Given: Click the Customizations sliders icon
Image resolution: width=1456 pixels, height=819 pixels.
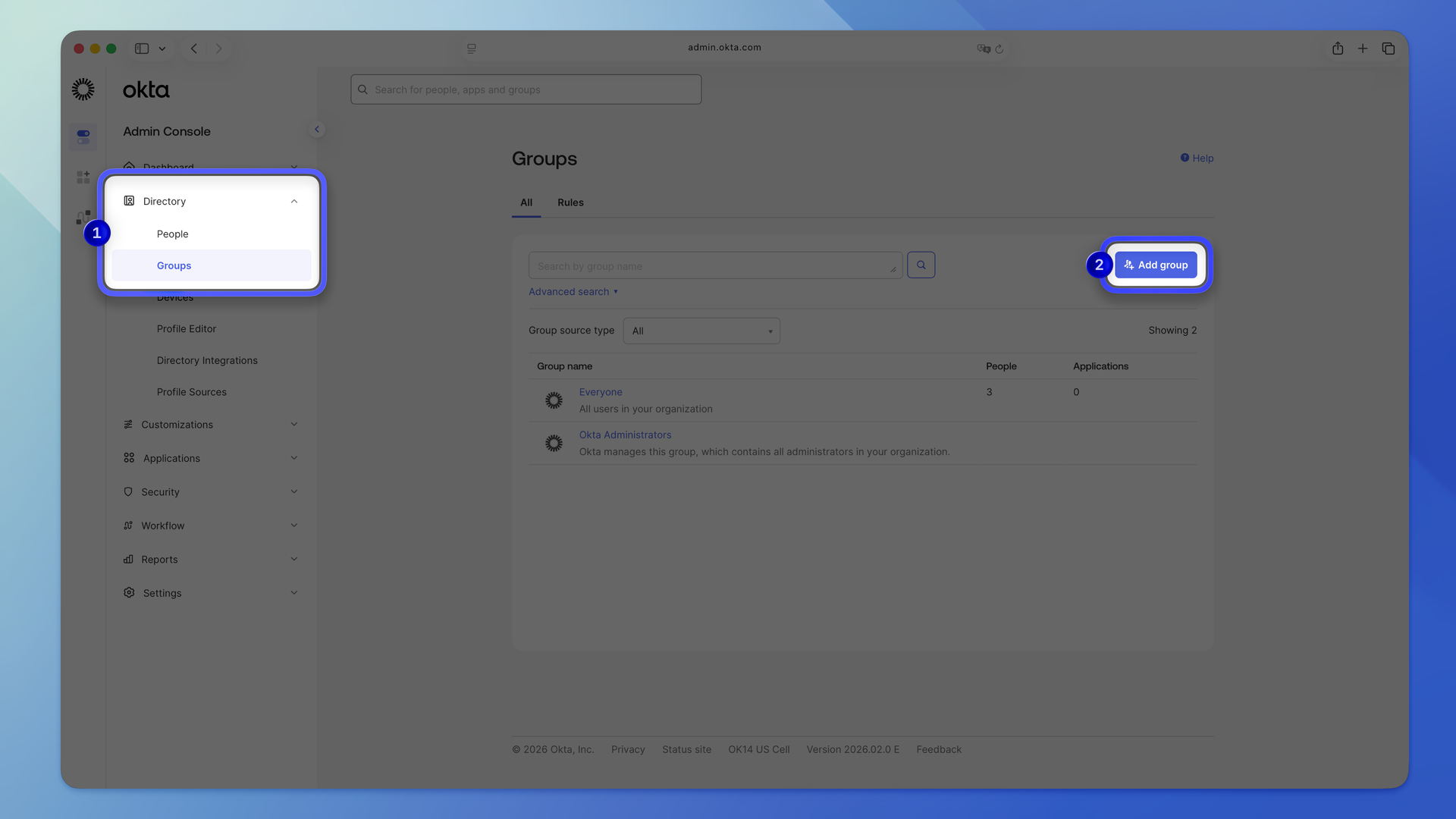Looking at the screenshot, I should tap(128, 425).
